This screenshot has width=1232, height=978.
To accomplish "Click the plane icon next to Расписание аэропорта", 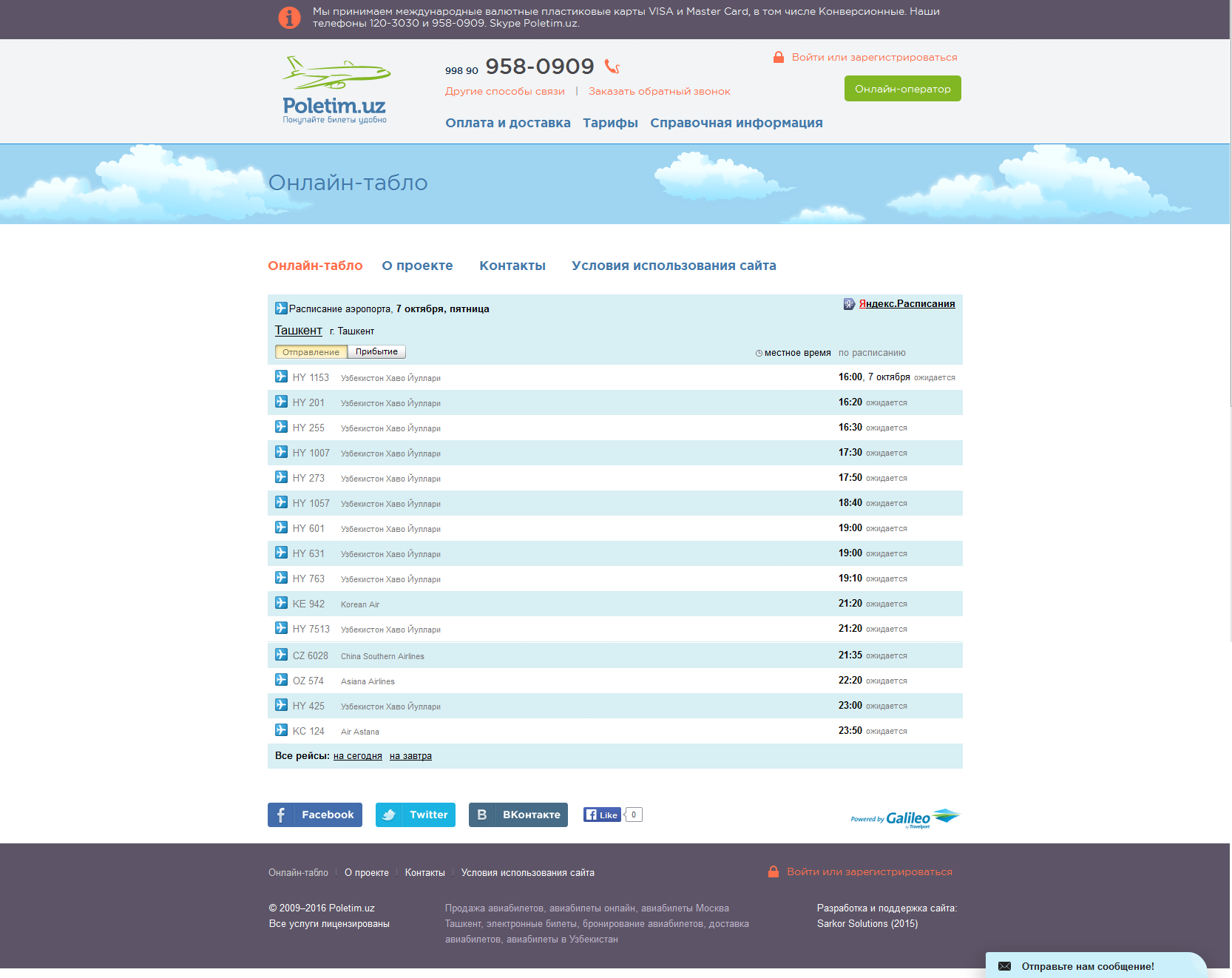I will click(281, 308).
